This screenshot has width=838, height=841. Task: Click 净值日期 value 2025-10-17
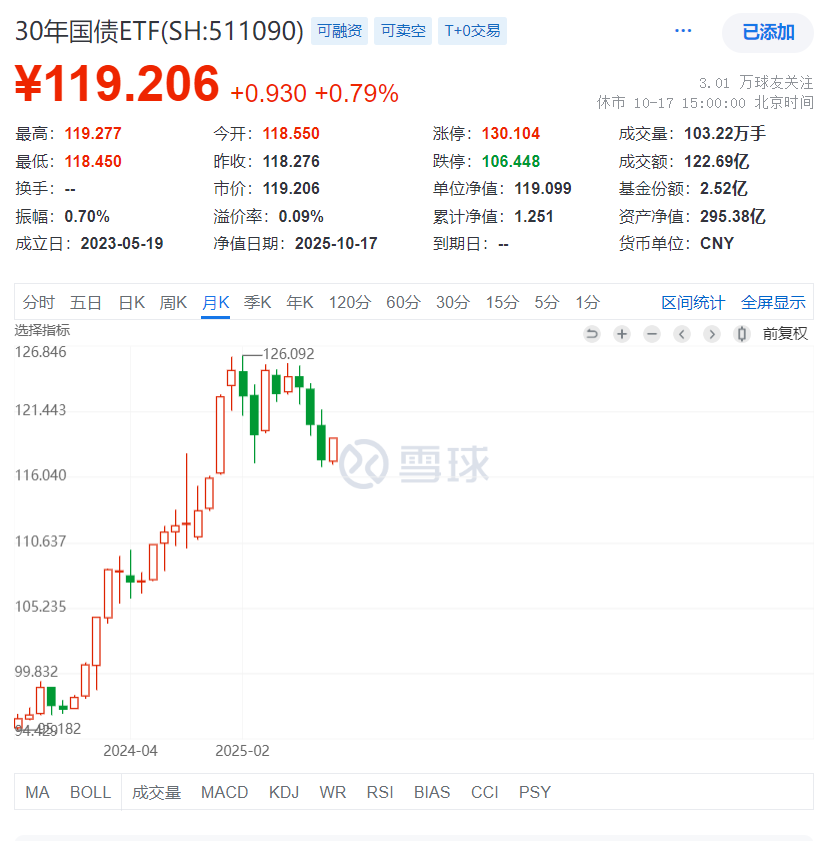336,244
